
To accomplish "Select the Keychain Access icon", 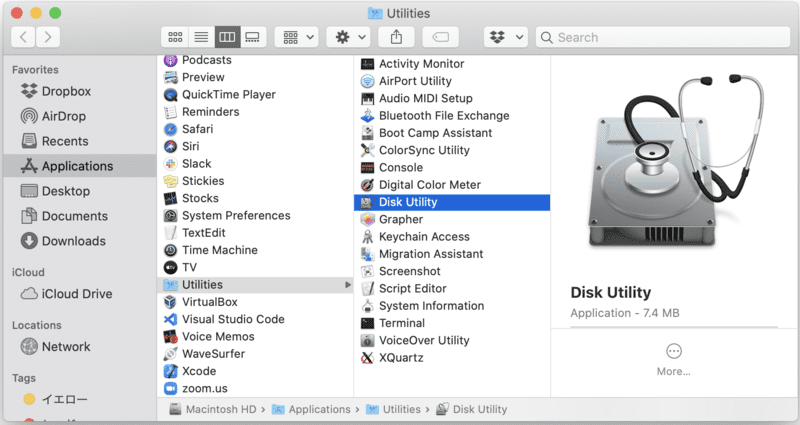I will (x=366, y=237).
